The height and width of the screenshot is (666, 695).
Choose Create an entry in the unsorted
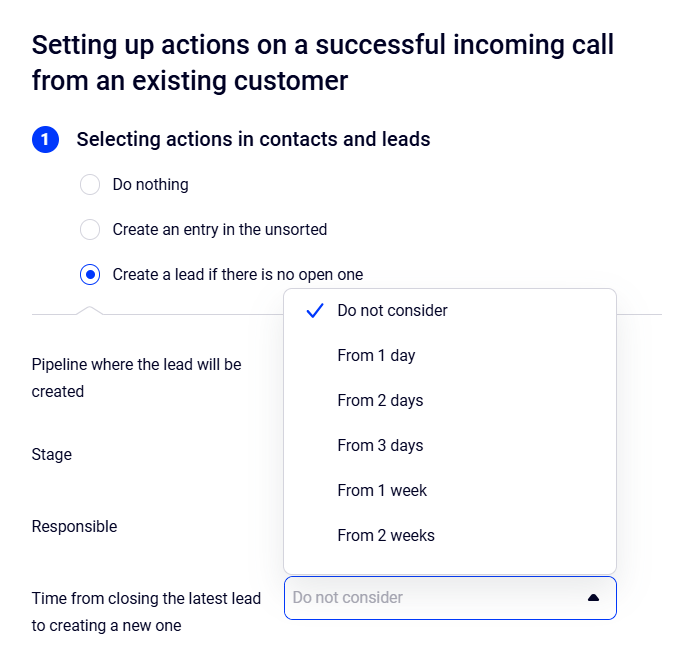(x=90, y=230)
